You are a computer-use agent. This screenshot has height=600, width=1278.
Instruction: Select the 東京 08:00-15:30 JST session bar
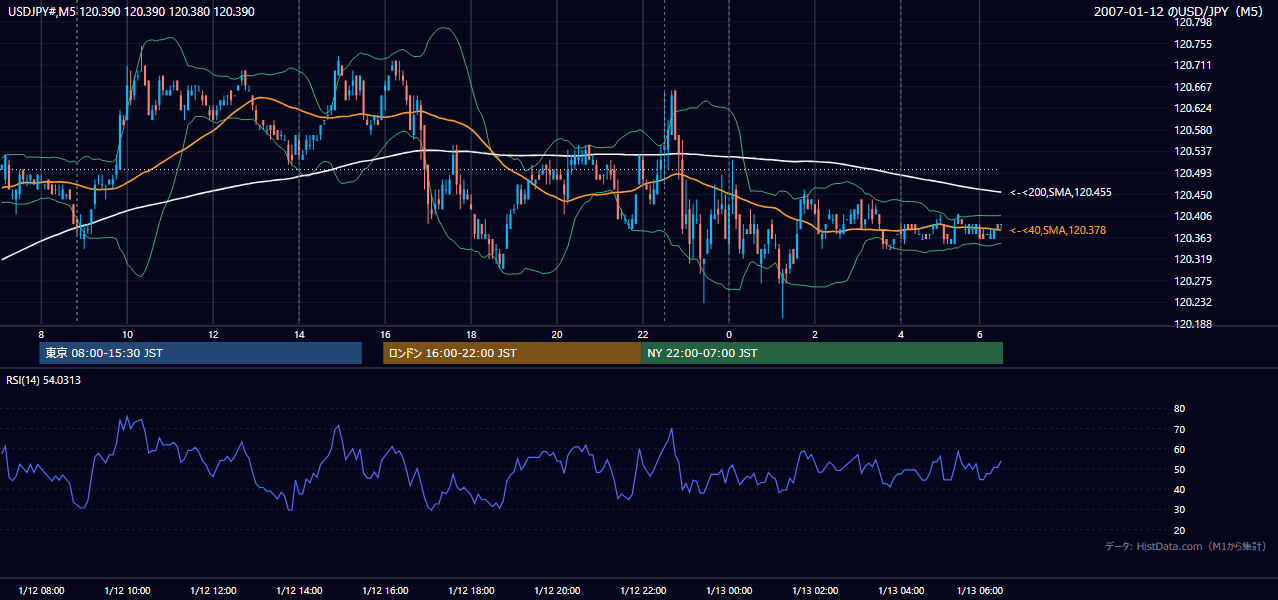tap(201, 353)
